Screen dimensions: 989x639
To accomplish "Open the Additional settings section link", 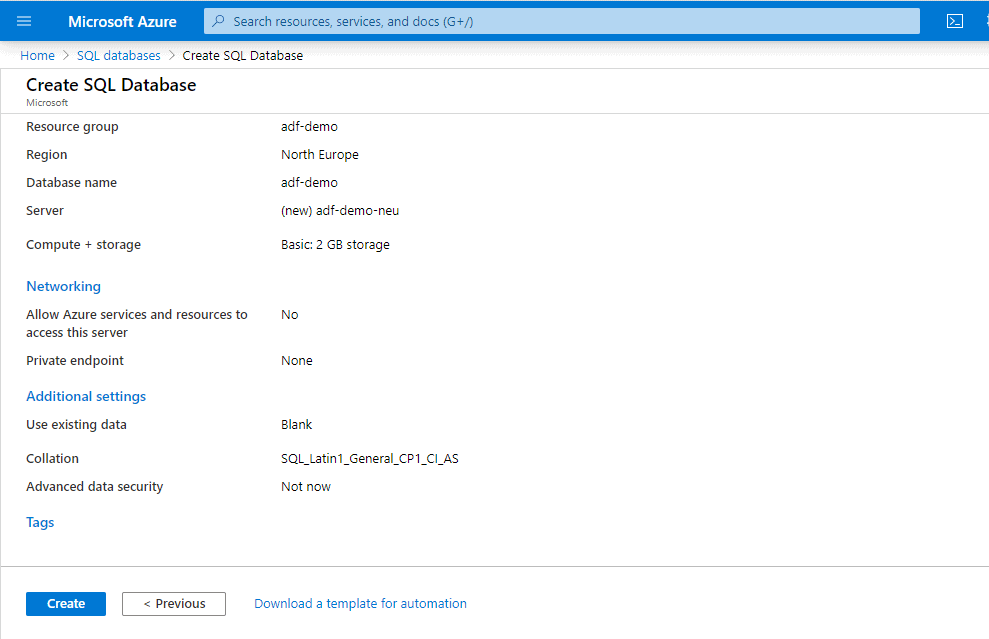I will click(x=86, y=396).
